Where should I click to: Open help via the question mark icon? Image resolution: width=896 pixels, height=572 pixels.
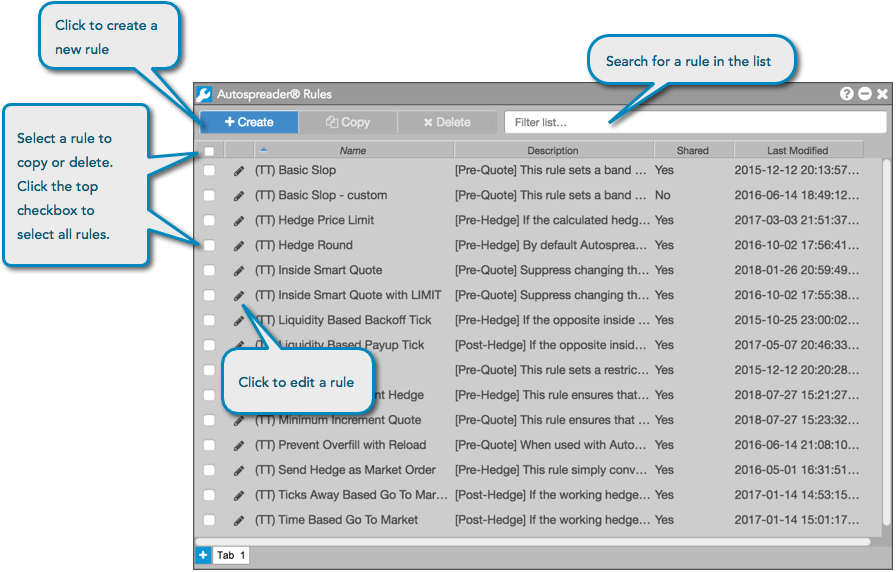point(846,94)
